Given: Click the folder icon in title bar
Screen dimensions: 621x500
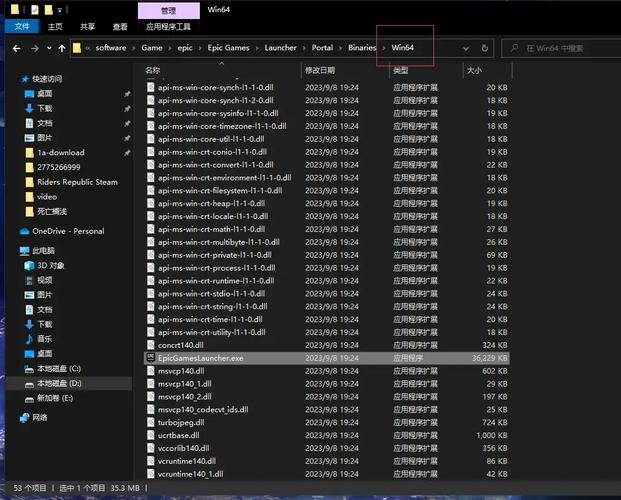Looking at the screenshot, I should point(15,9).
